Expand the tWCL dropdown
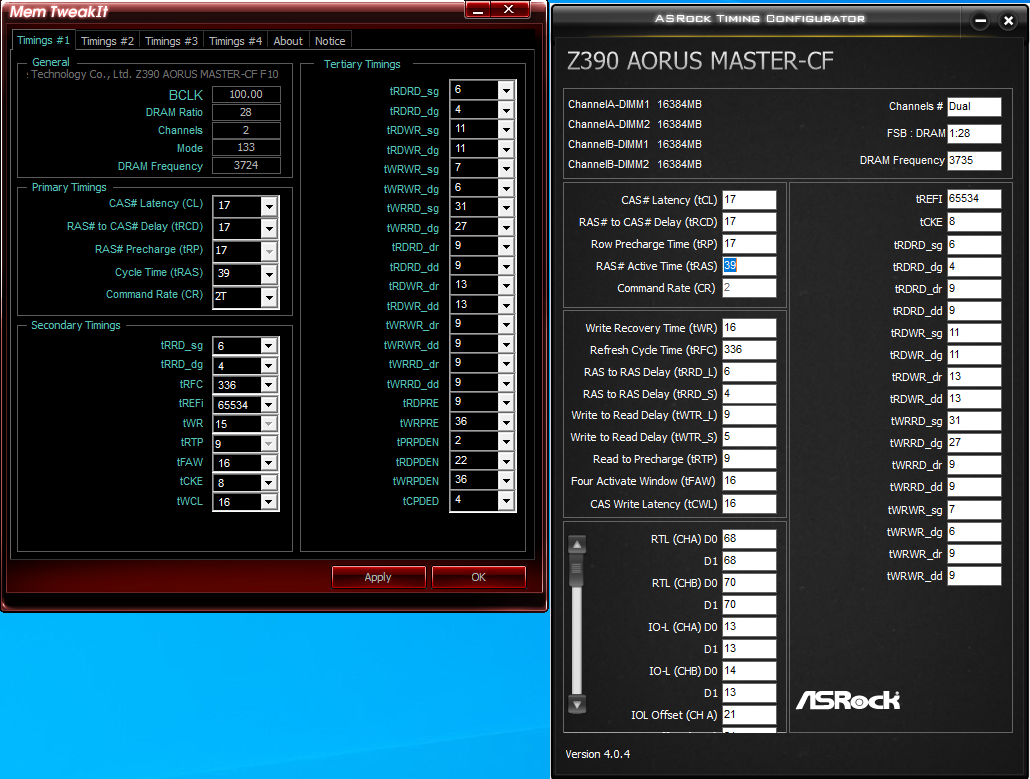The height and width of the screenshot is (779, 1030). [269, 502]
